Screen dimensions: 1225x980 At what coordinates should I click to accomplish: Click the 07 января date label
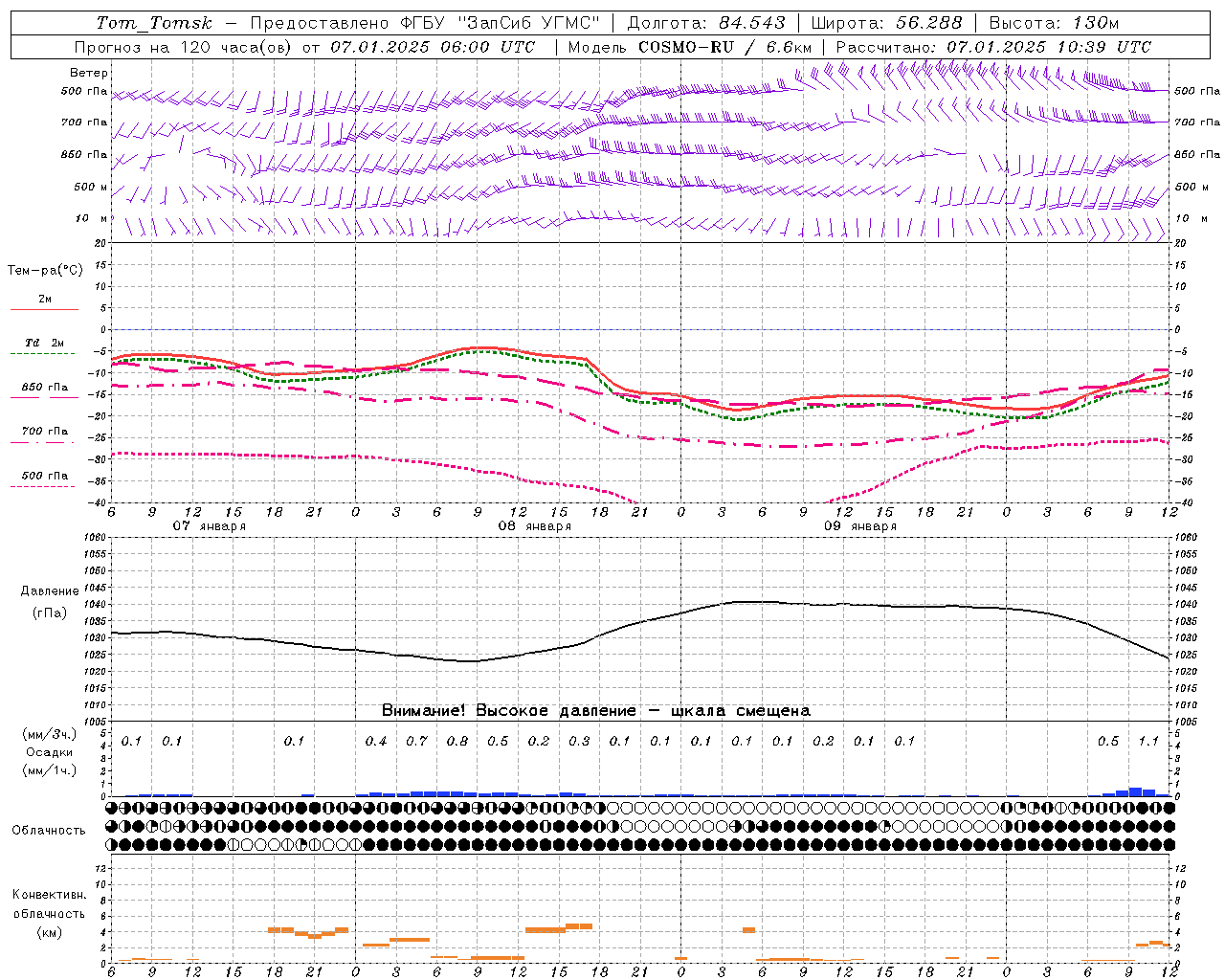click(209, 526)
